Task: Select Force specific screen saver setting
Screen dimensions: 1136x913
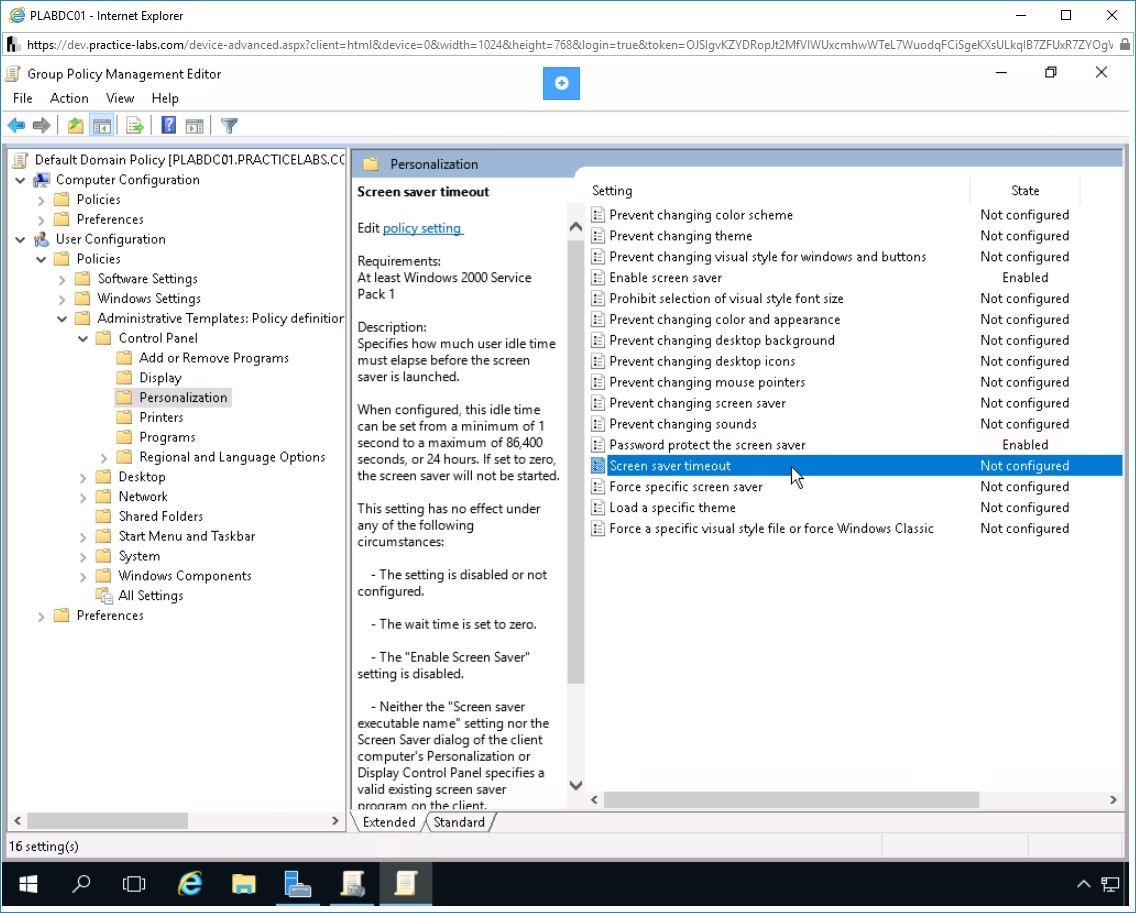Action: point(685,487)
